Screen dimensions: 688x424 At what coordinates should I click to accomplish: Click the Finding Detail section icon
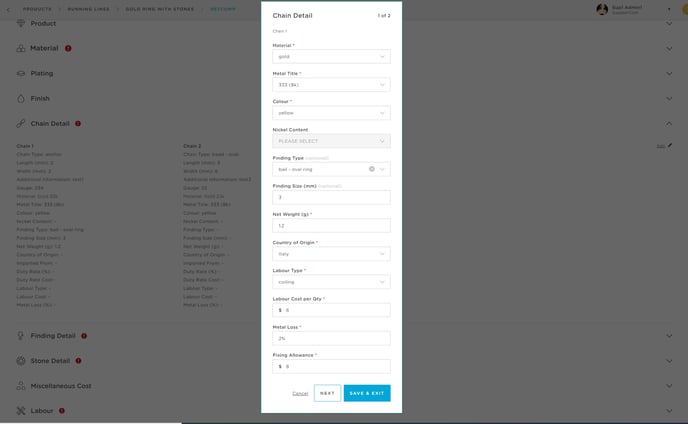21,336
